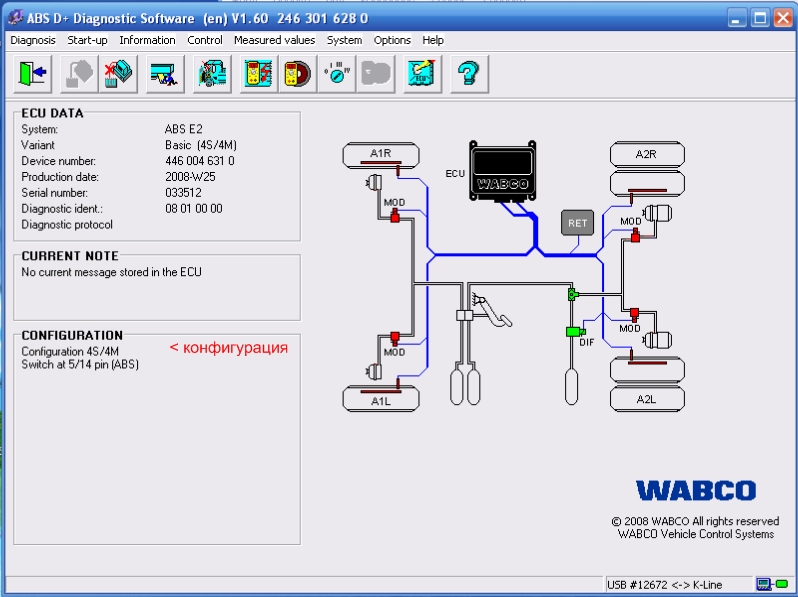Click the '© 2008 WABCO All rights reserved' text
798x597 pixels.
pos(695,521)
